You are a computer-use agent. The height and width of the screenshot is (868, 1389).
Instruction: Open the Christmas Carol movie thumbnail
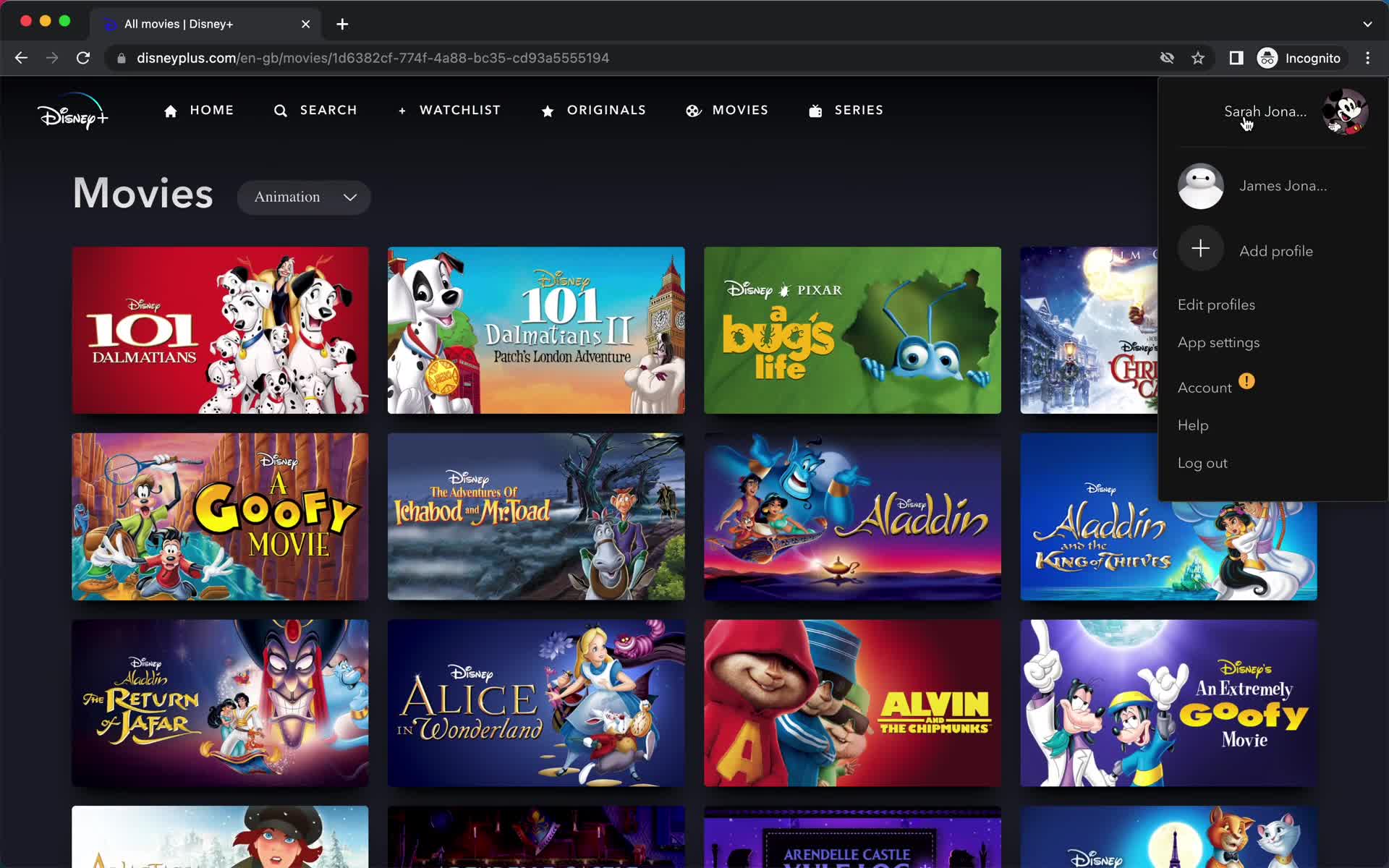pyautogui.click(x=1089, y=331)
